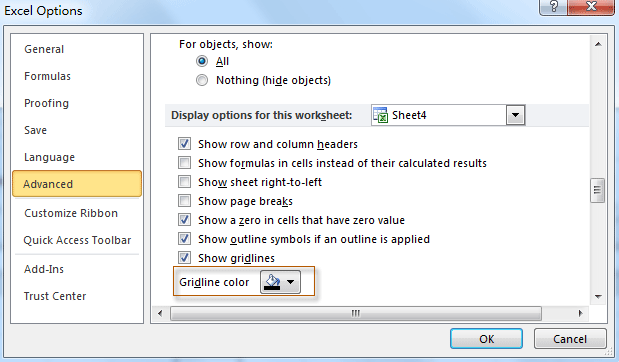The height and width of the screenshot is (362, 619).
Task: Click the vertical scrollbar up arrow
Action: tap(598, 44)
